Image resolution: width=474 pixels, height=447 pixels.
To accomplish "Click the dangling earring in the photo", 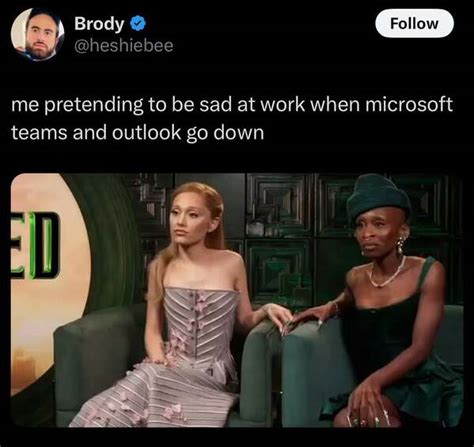I will point(400,243).
